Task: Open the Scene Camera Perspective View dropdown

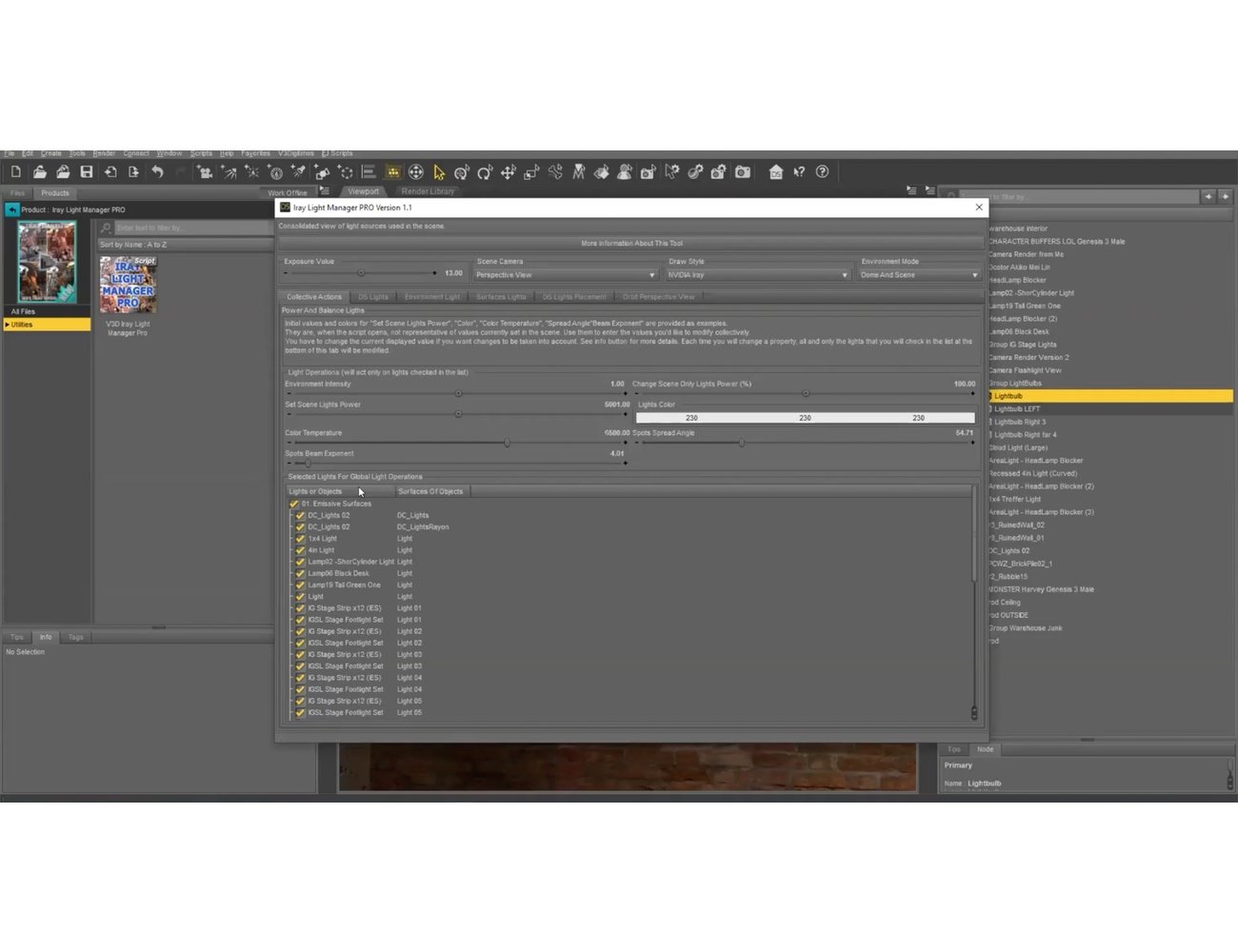Action: coord(566,275)
